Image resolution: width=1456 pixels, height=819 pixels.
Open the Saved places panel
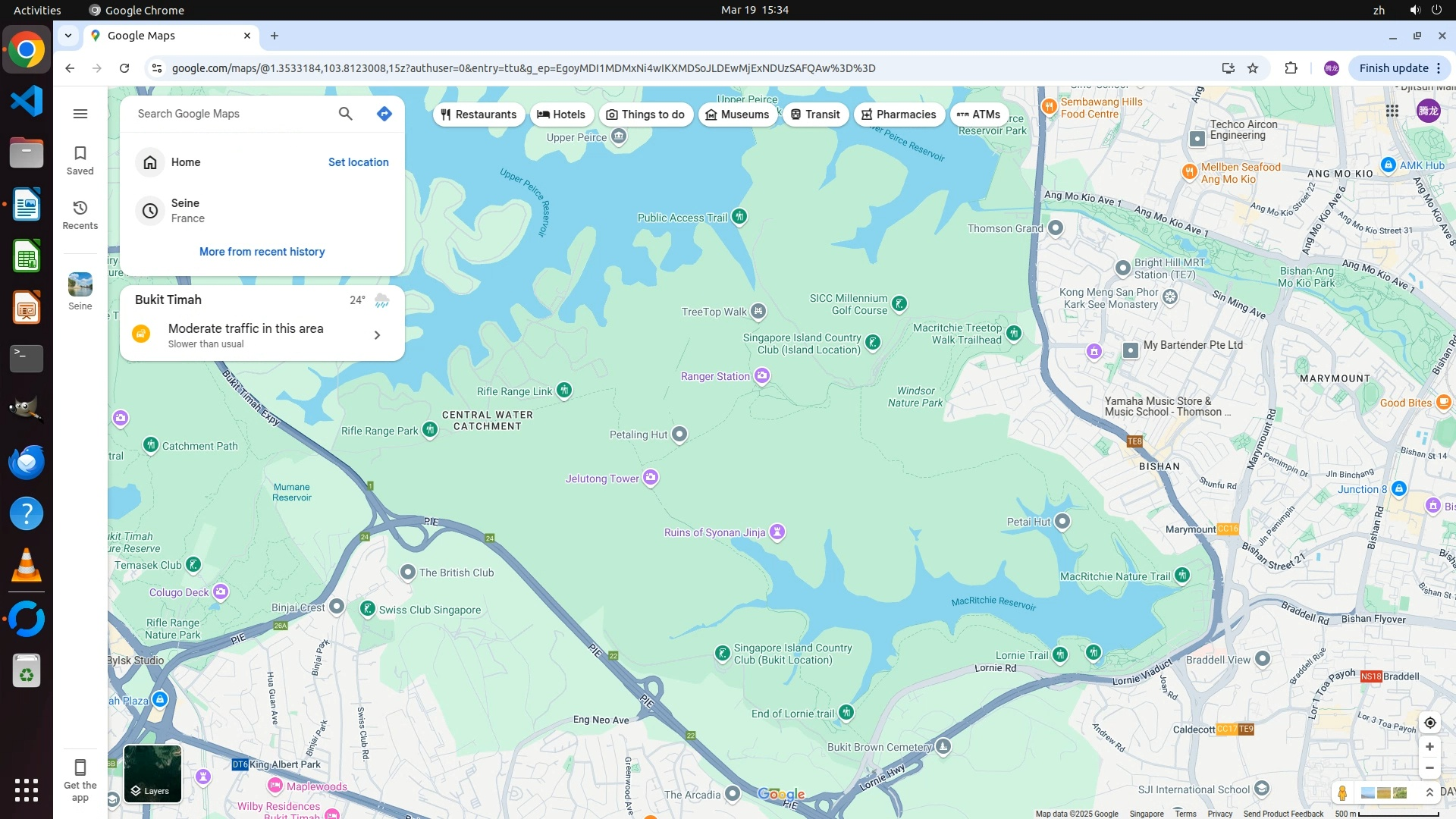80,160
